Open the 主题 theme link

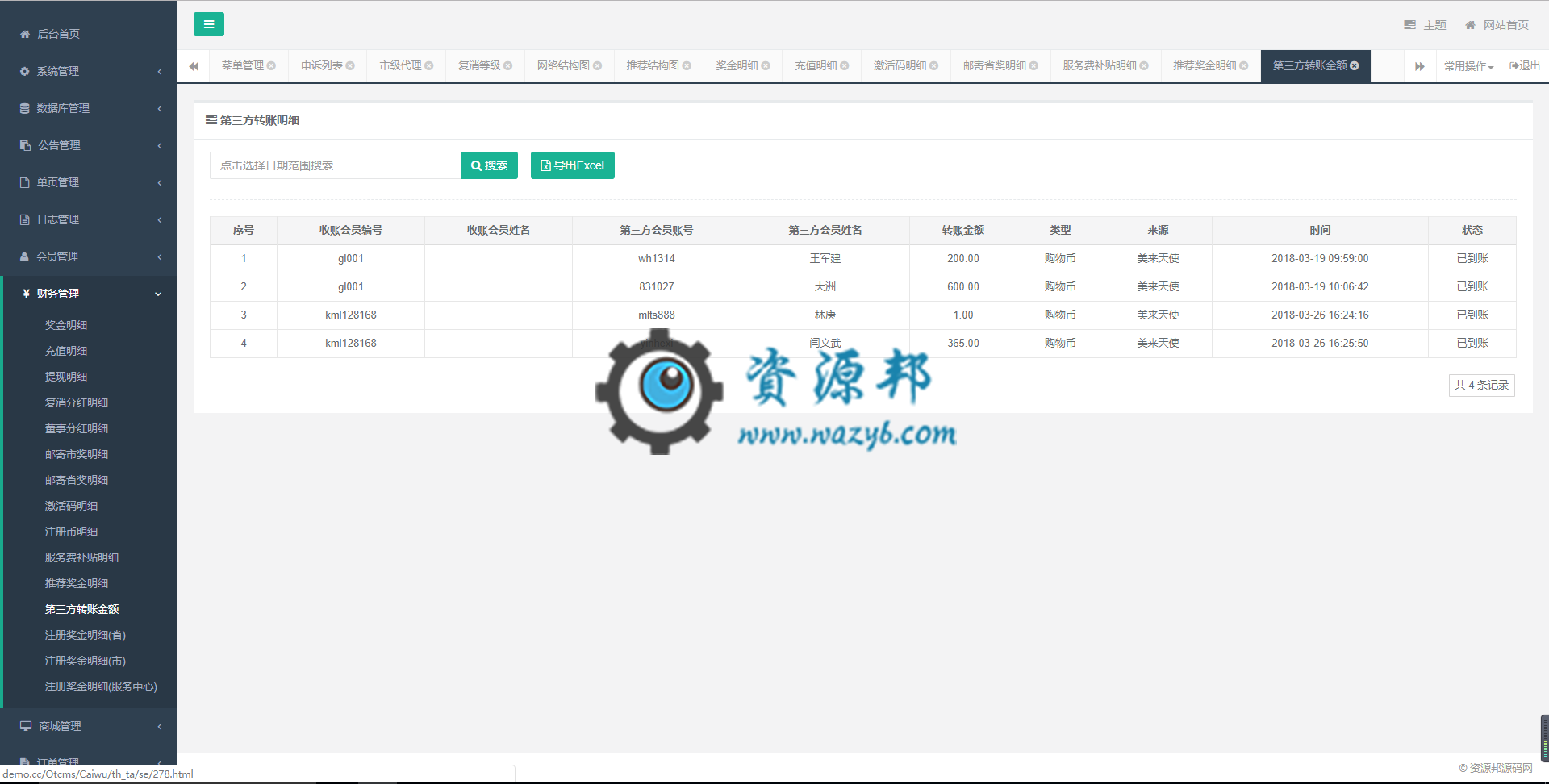coord(1425,25)
